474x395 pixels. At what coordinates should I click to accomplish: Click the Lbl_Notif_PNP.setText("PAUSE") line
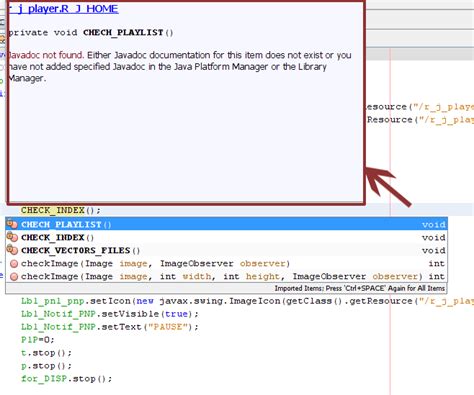tap(110, 327)
